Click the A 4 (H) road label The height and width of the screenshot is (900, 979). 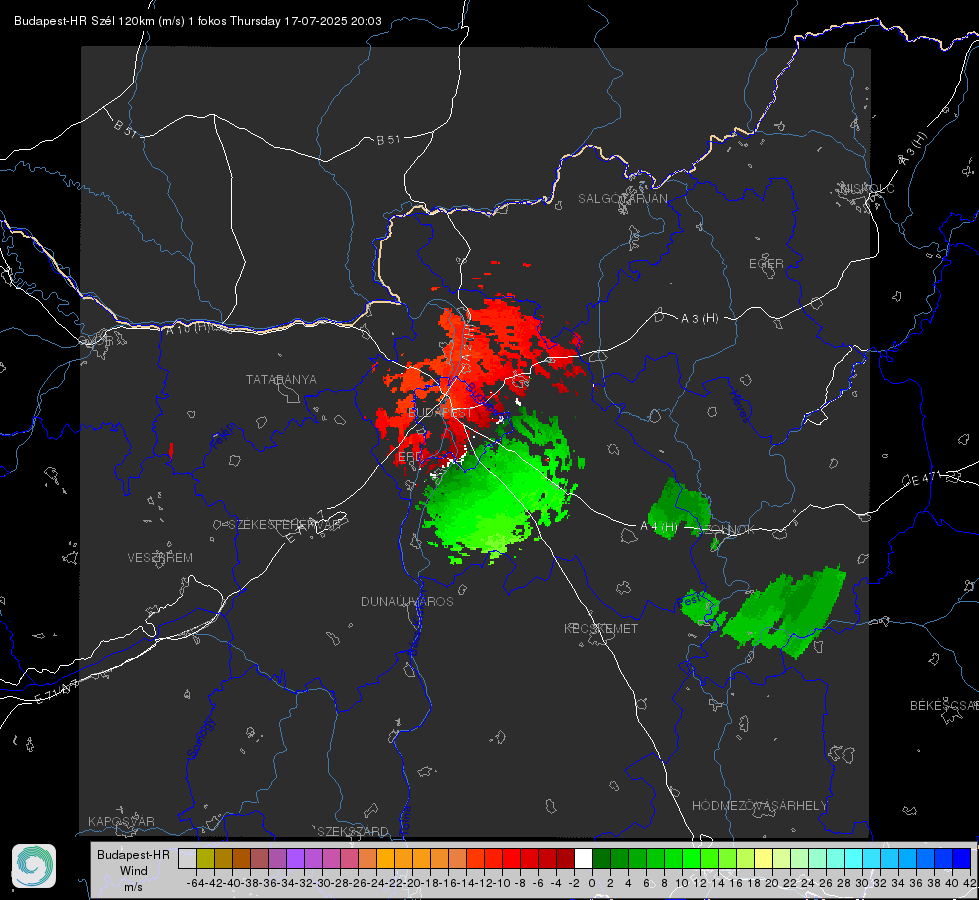pyautogui.click(x=659, y=527)
